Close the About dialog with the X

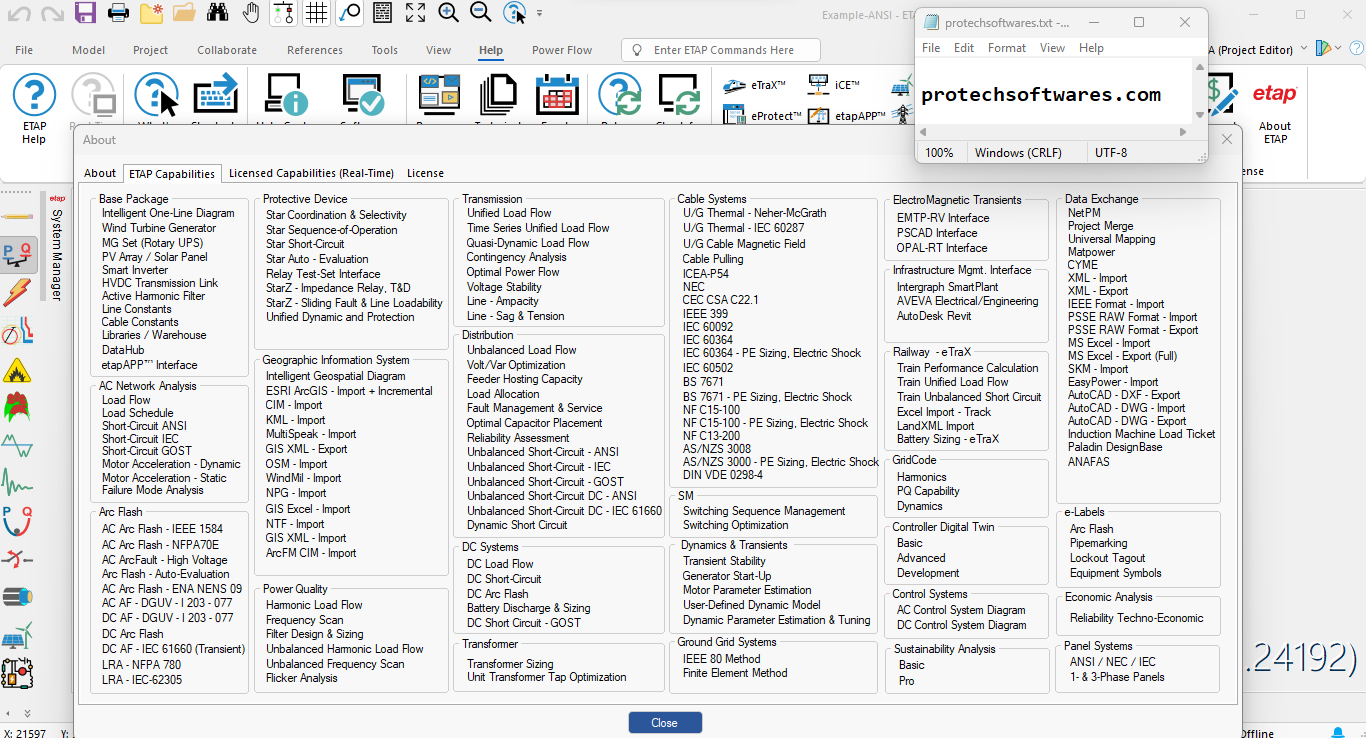pos(1227,139)
